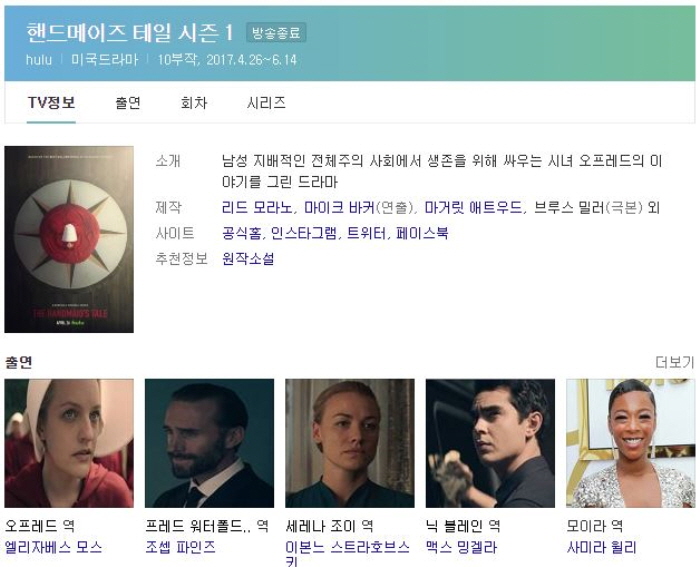Switch to the 출연 tab
700x567 pixels.
tap(128, 103)
